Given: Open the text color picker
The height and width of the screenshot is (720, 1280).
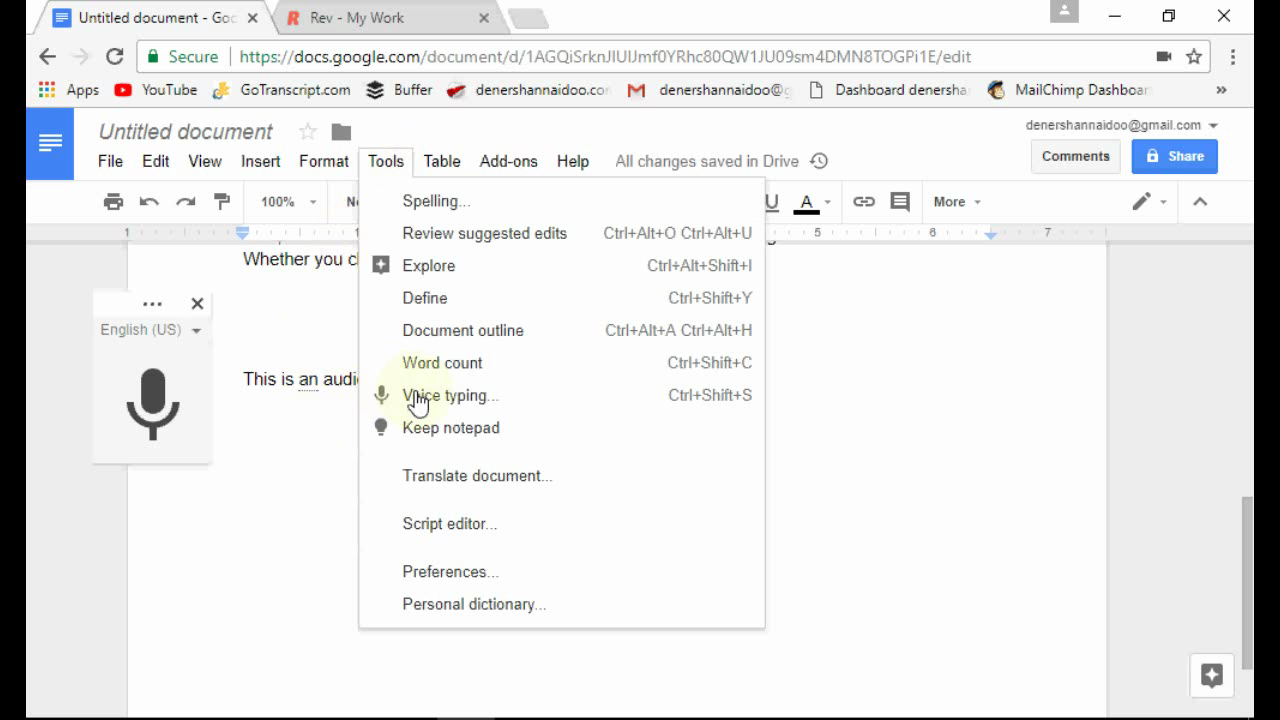Looking at the screenshot, I should [812, 202].
